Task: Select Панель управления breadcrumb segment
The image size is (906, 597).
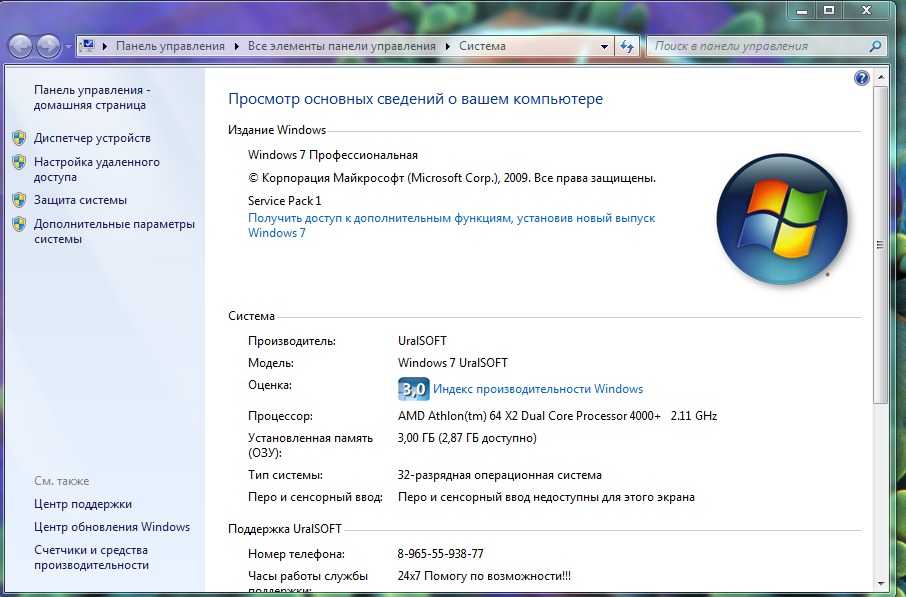Action: coord(170,46)
